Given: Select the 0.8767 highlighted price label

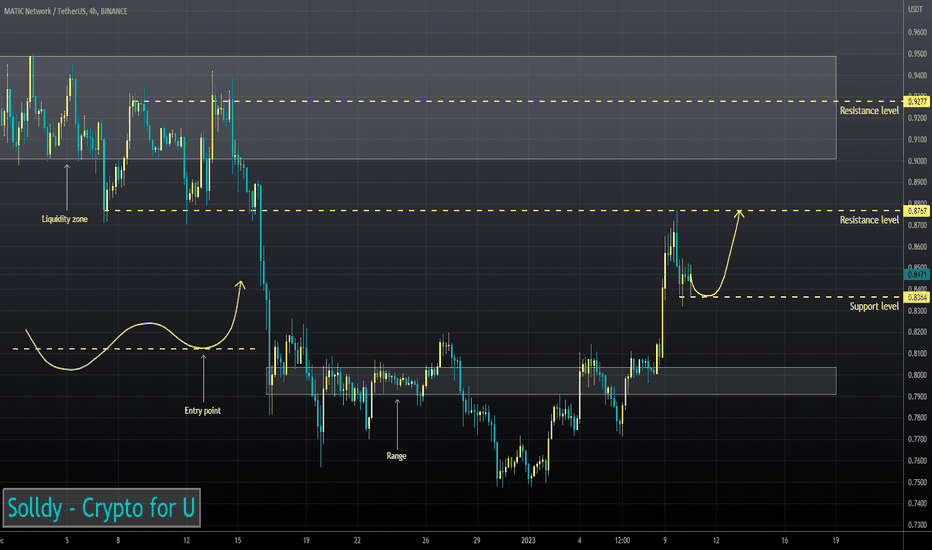Looking at the screenshot, I should pyautogui.click(x=917, y=210).
